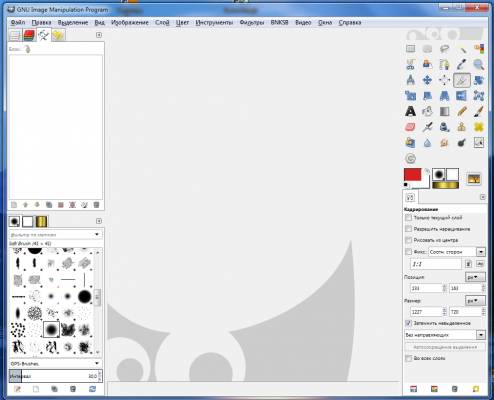Viewport: 494px width, 400px height.
Task: Click the Размер width input field
Action: coord(426,312)
